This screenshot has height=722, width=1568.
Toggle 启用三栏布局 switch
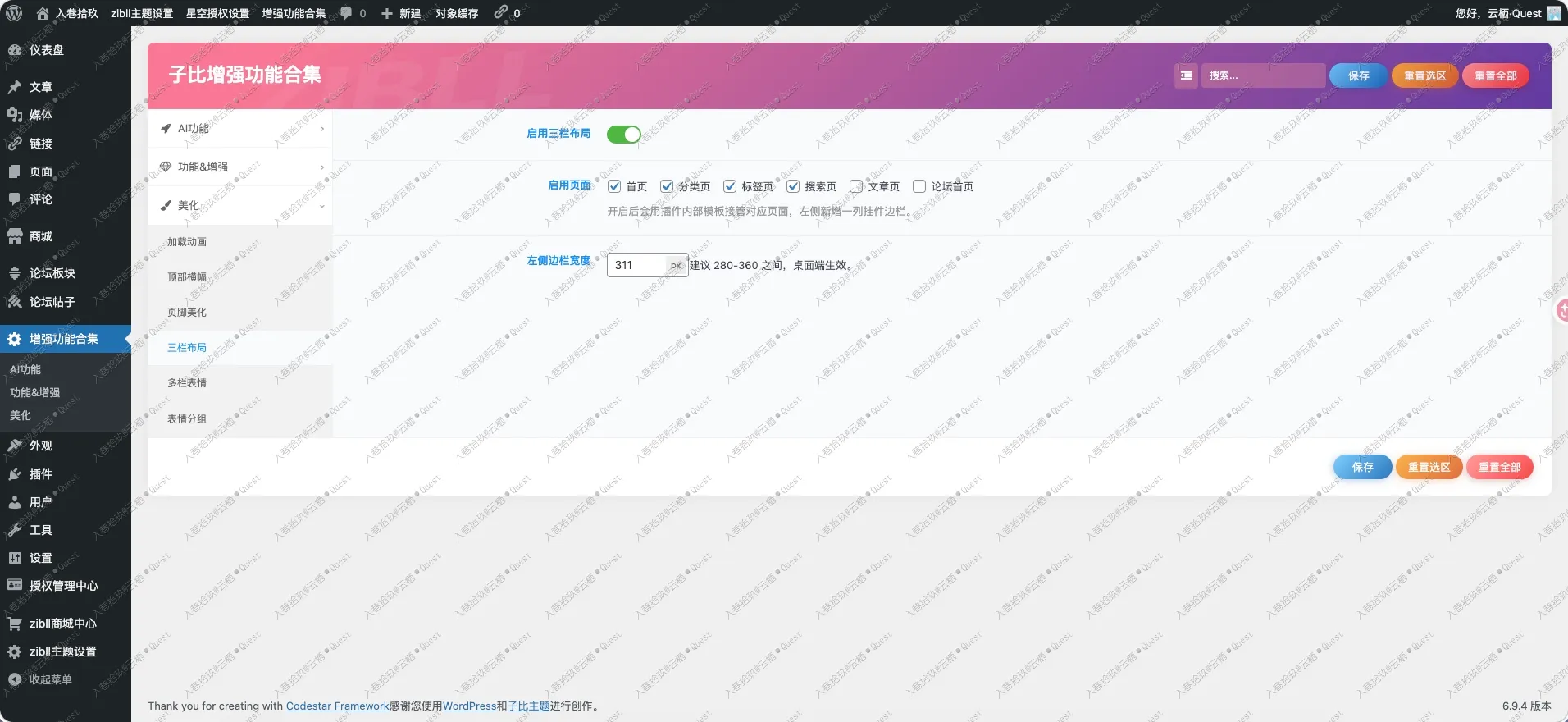[624, 135]
